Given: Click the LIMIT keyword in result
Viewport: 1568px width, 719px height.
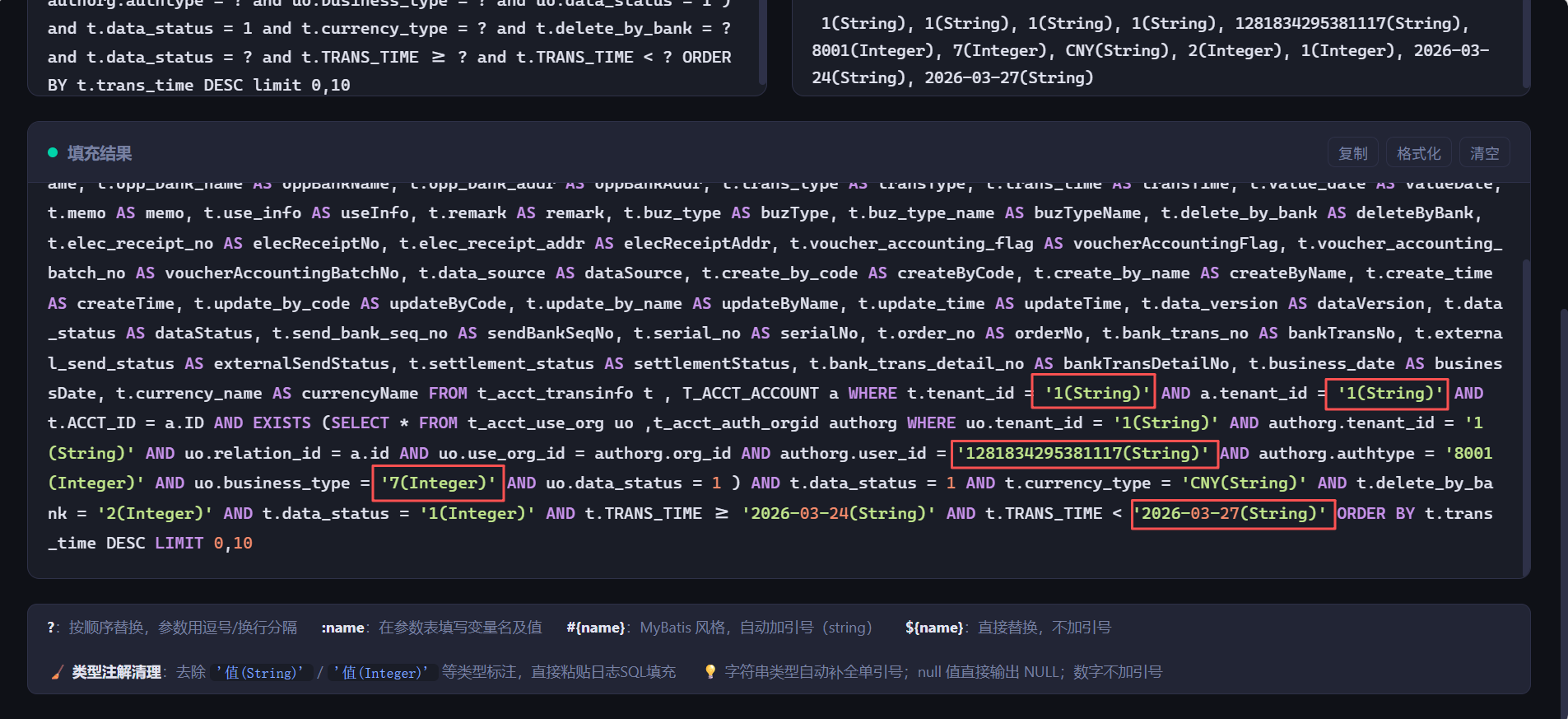Looking at the screenshot, I should (x=179, y=544).
